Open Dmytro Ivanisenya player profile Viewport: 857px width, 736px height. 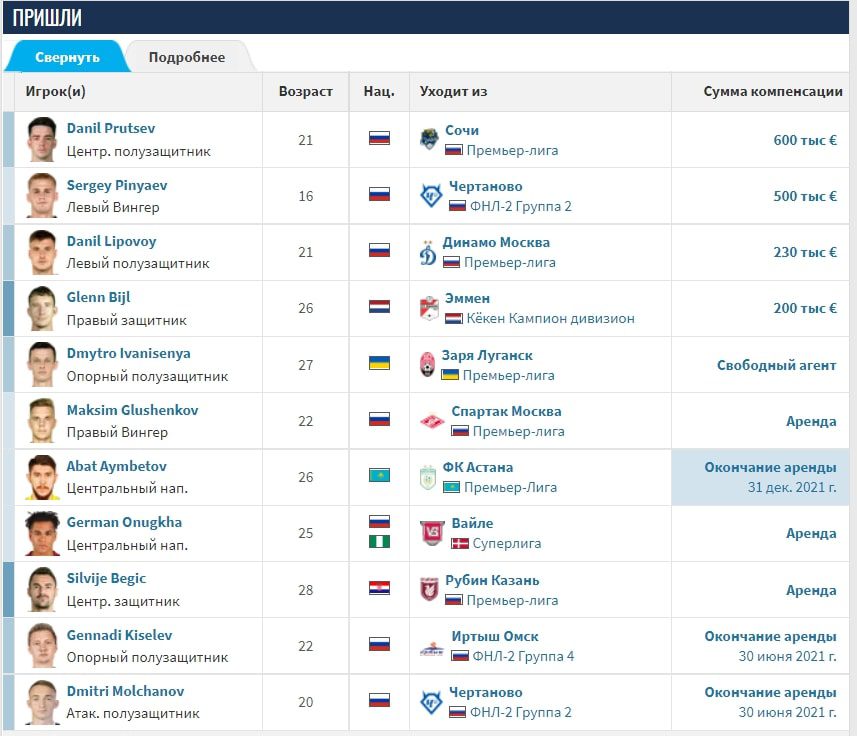point(128,354)
